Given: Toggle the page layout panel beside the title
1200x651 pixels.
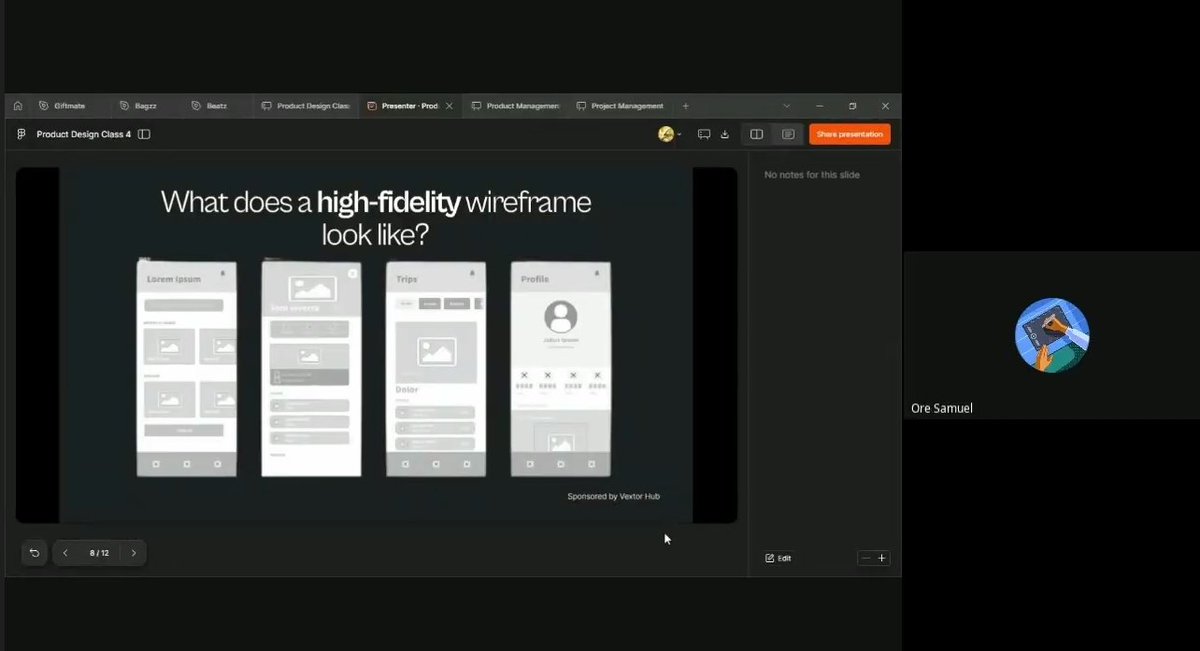Looking at the screenshot, I should pos(145,133).
